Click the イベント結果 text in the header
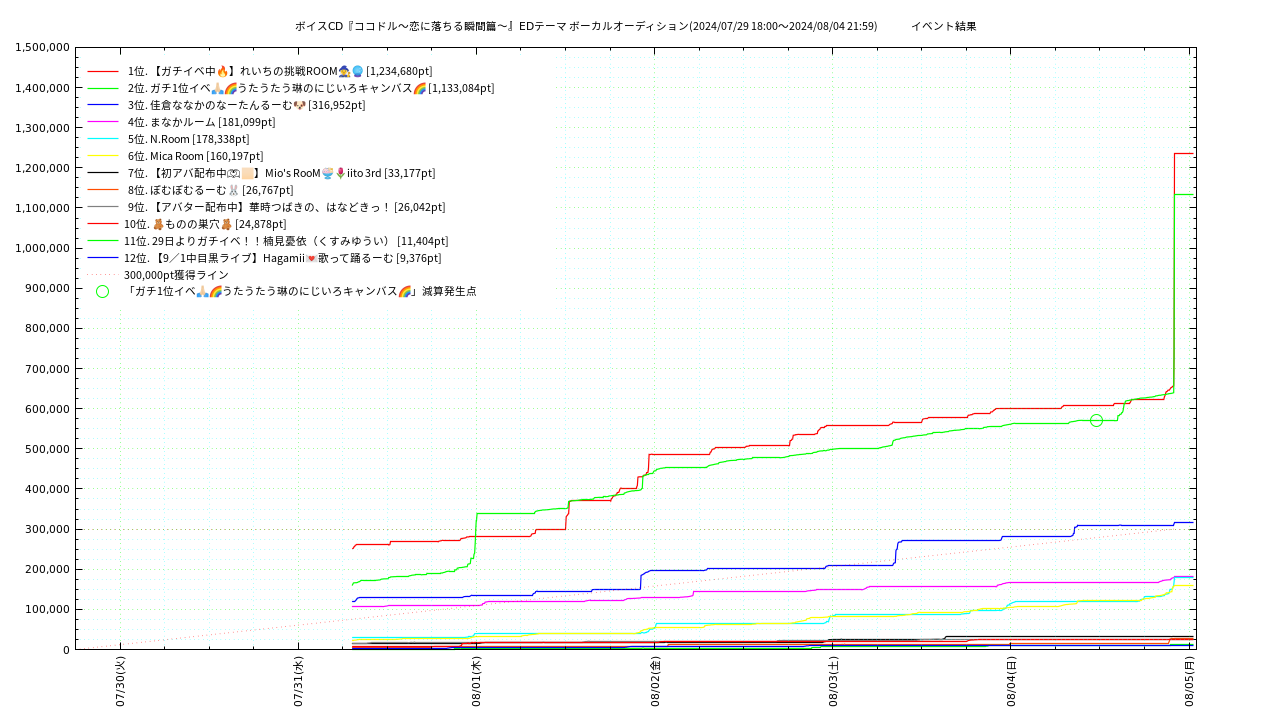The image size is (1280, 720). click(943, 26)
